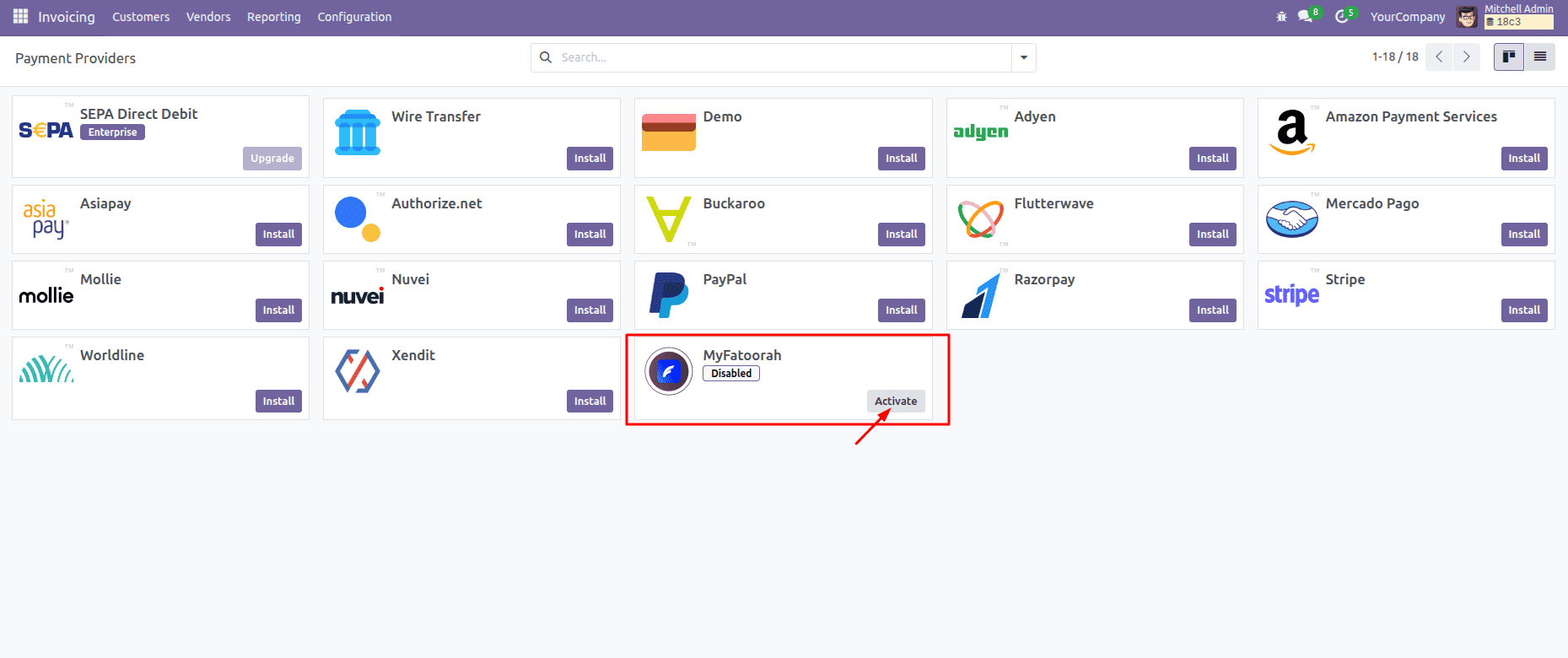Screen dimensions: 1568x658
Task: Install the Razorpay provider
Action: (x=1213, y=310)
